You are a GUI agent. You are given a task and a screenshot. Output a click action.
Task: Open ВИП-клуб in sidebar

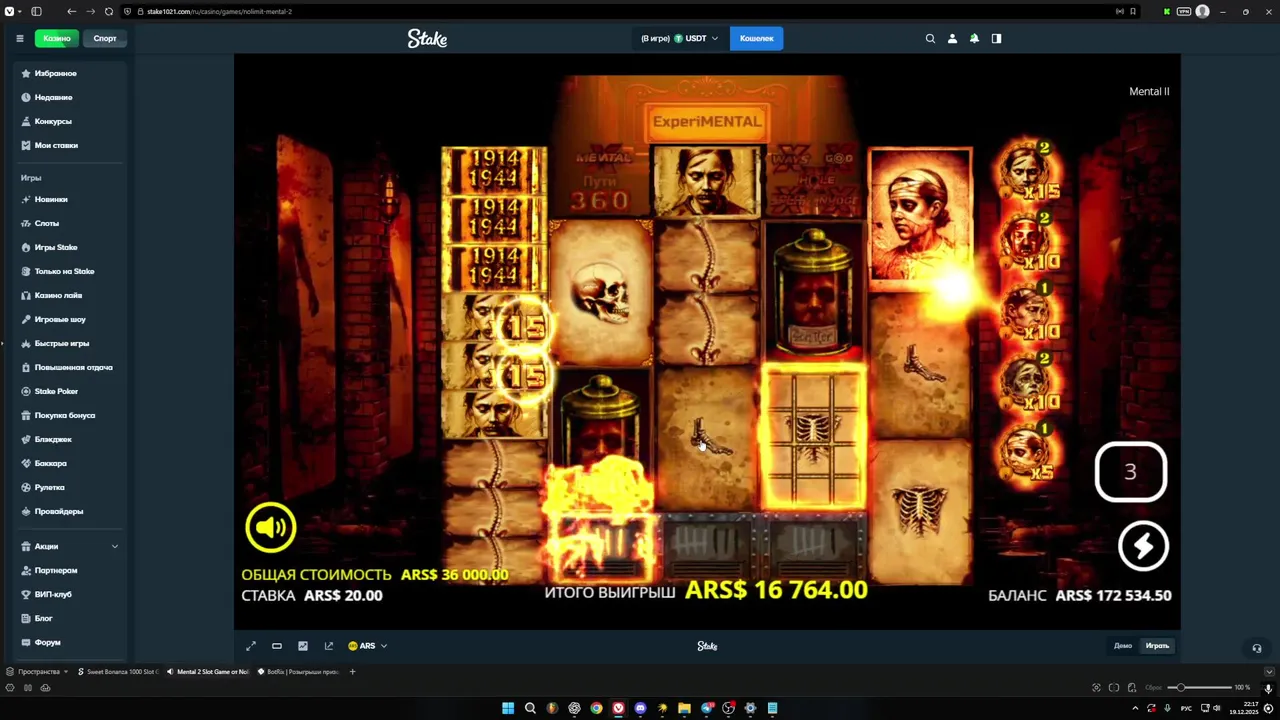(70, 594)
